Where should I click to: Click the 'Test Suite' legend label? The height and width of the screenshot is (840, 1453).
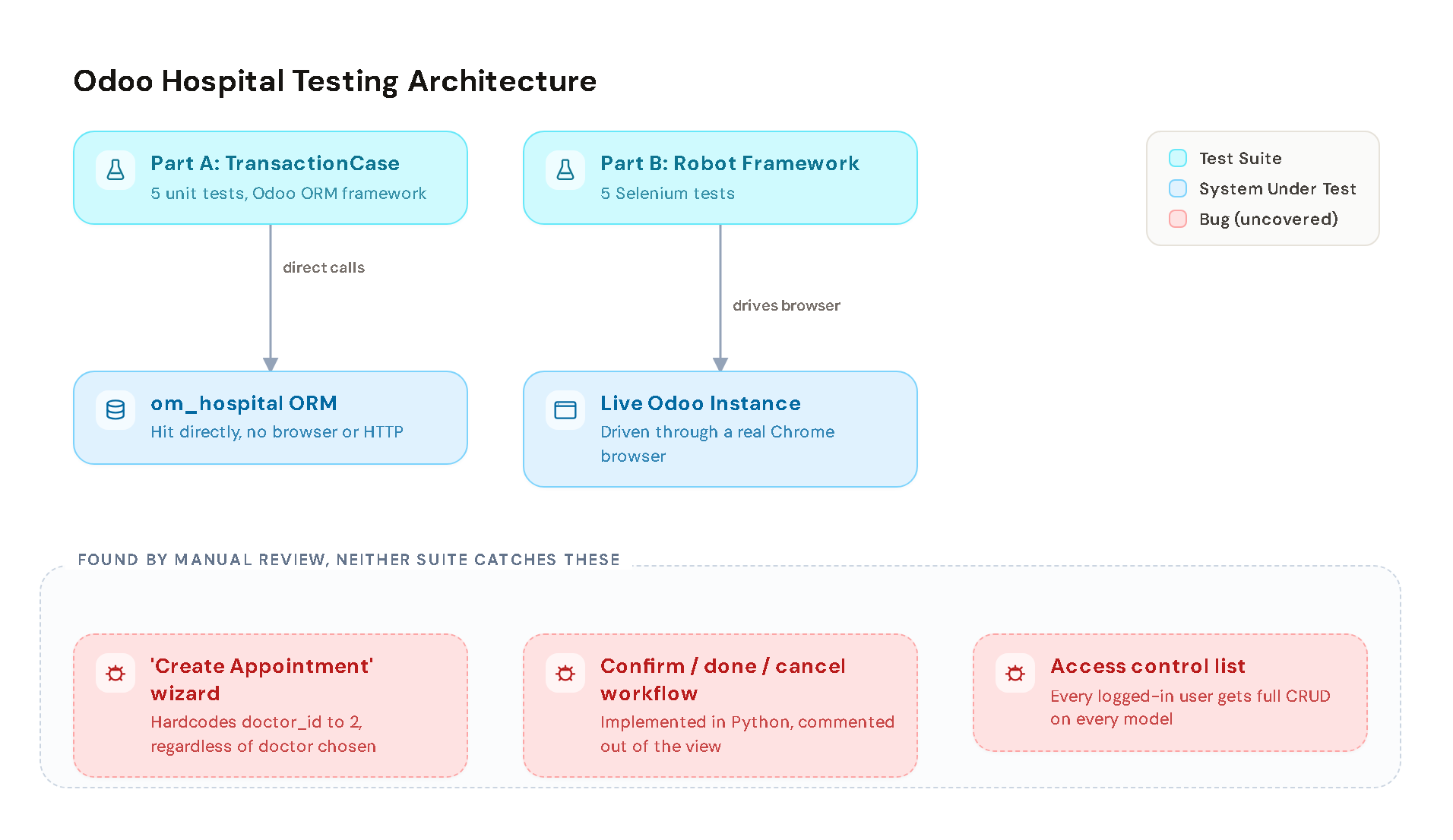click(1240, 158)
